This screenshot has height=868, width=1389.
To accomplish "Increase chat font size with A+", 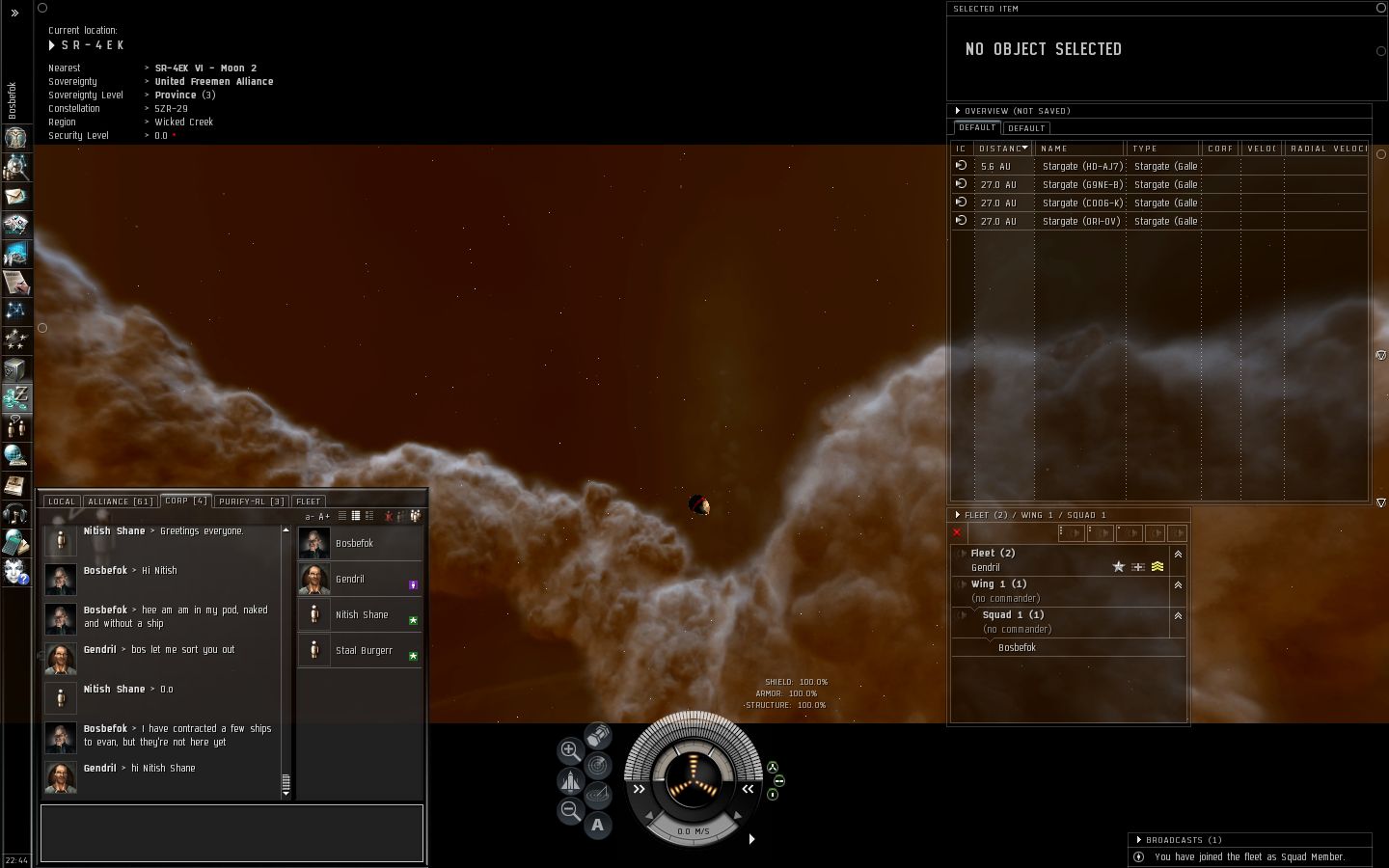I will click(324, 517).
